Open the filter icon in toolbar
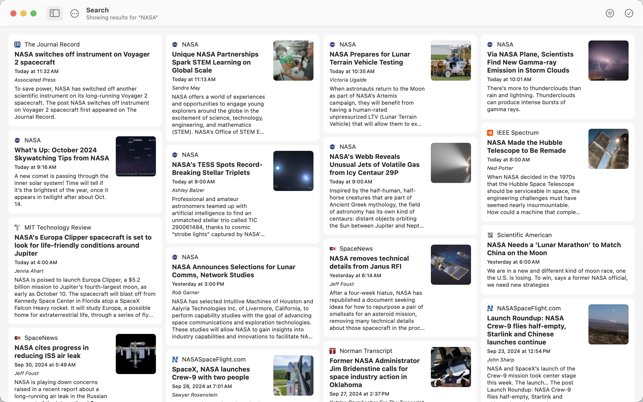The width and height of the screenshot is (643, 402). [x=609, y=13]
